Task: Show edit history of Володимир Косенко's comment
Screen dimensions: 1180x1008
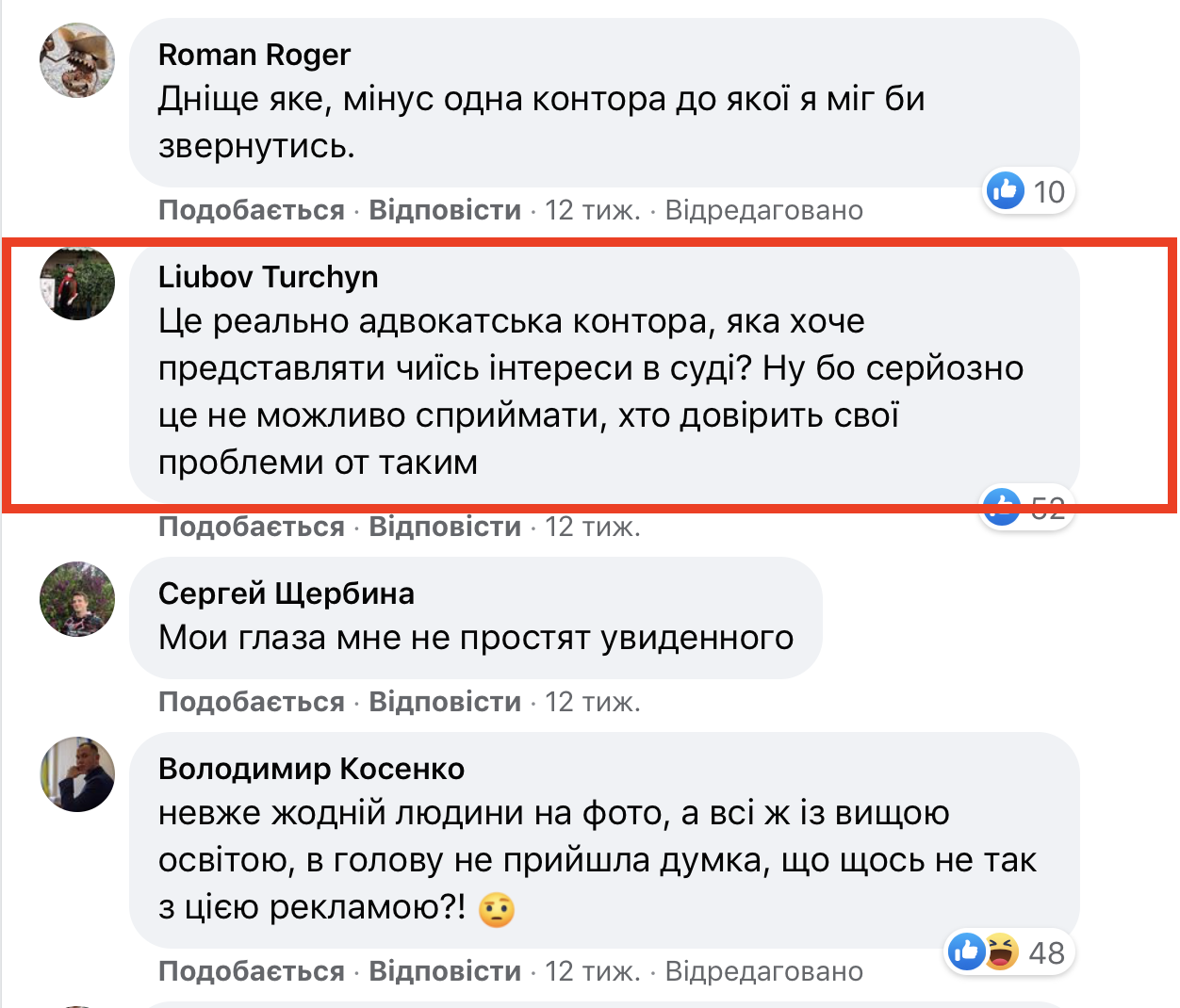Action: click(x=763, y=971)
